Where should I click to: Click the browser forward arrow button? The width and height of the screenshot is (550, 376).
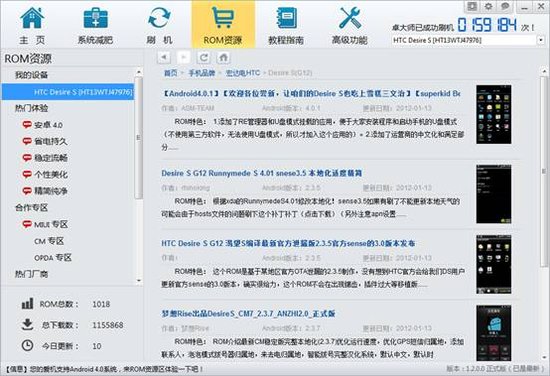183,57
